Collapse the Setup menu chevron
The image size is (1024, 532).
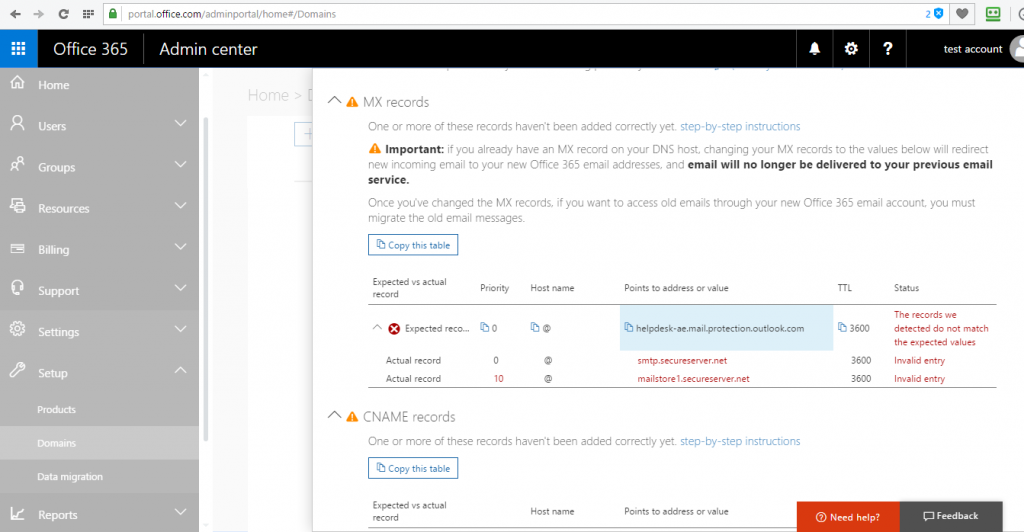click(x=181, y=369)
